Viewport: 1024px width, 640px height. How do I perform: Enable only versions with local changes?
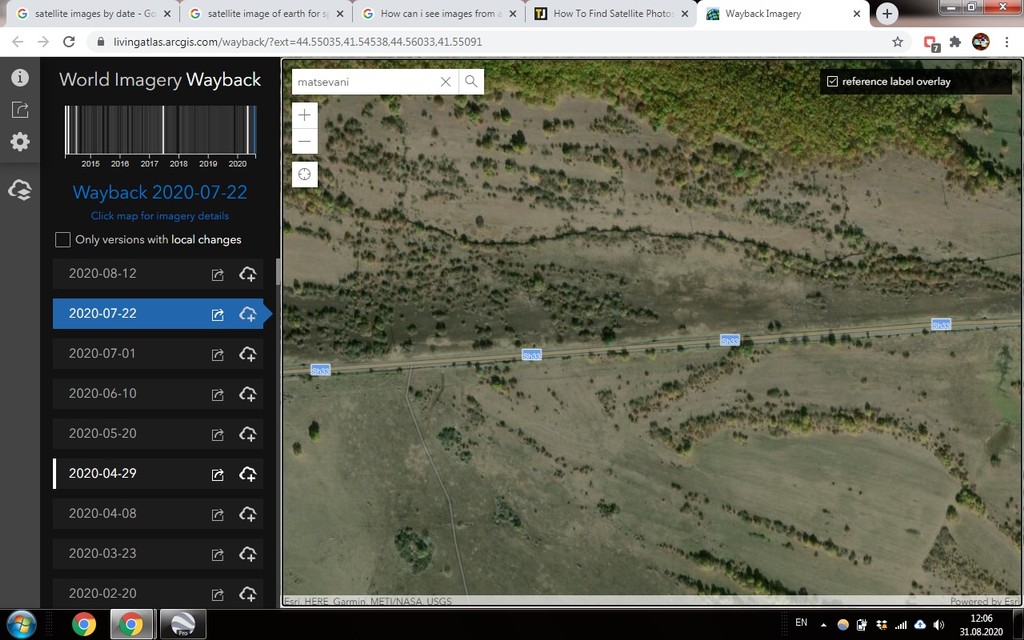pos(63,240)
